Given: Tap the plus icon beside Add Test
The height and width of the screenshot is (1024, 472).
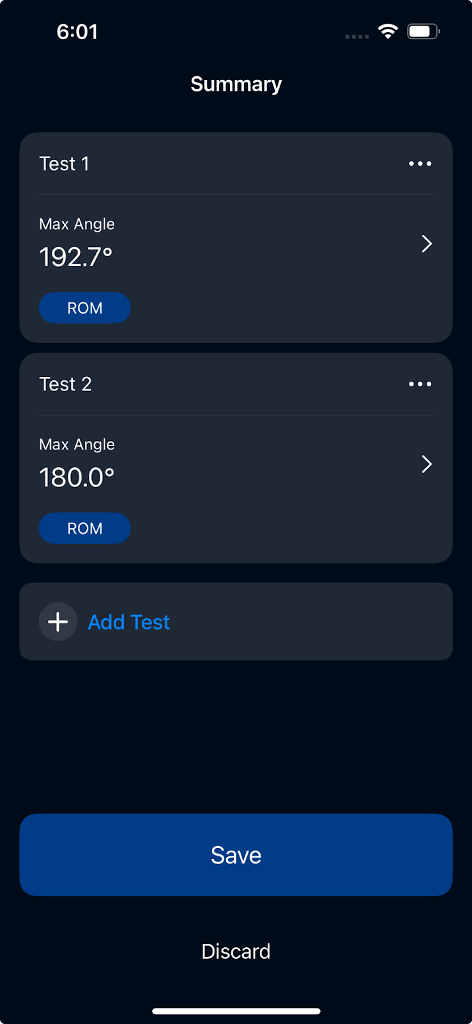Looking at the screenshot, I should [x=58, y=622].
